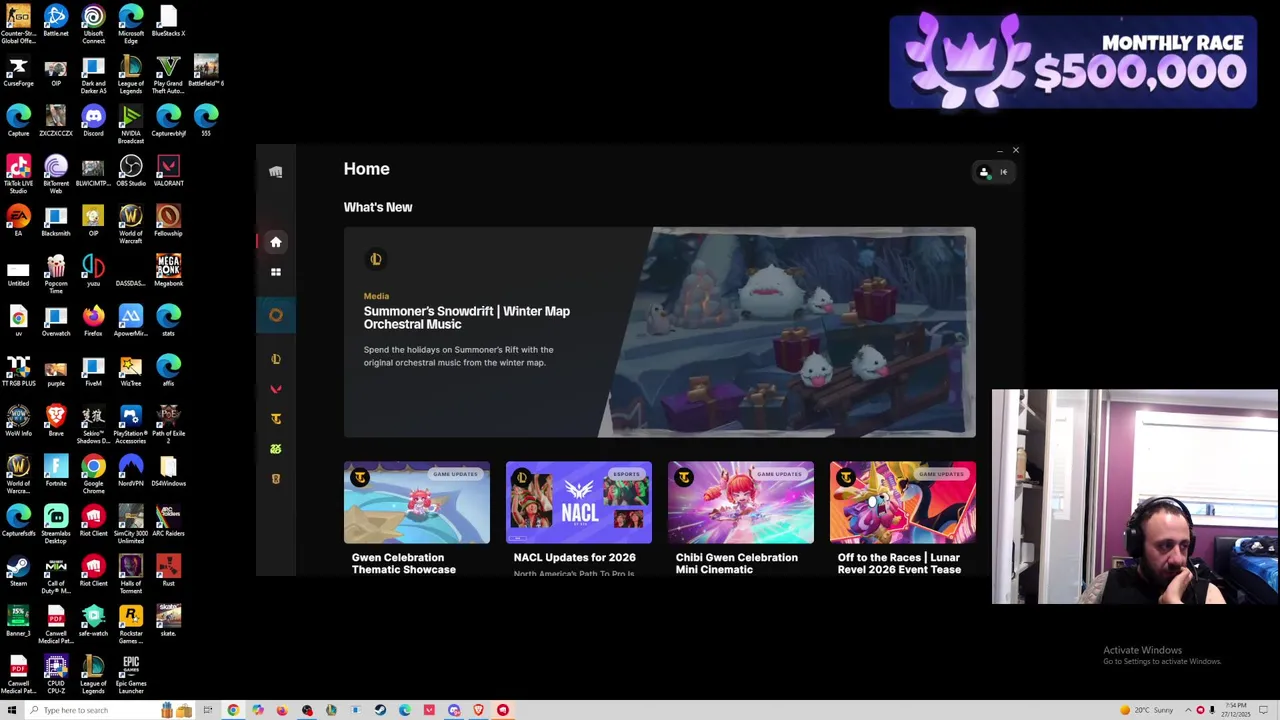1280x720 pixels.
Task: Open Summoner's Snowdrift Orchestral Music headline
Action: click(x=467, y=317)
